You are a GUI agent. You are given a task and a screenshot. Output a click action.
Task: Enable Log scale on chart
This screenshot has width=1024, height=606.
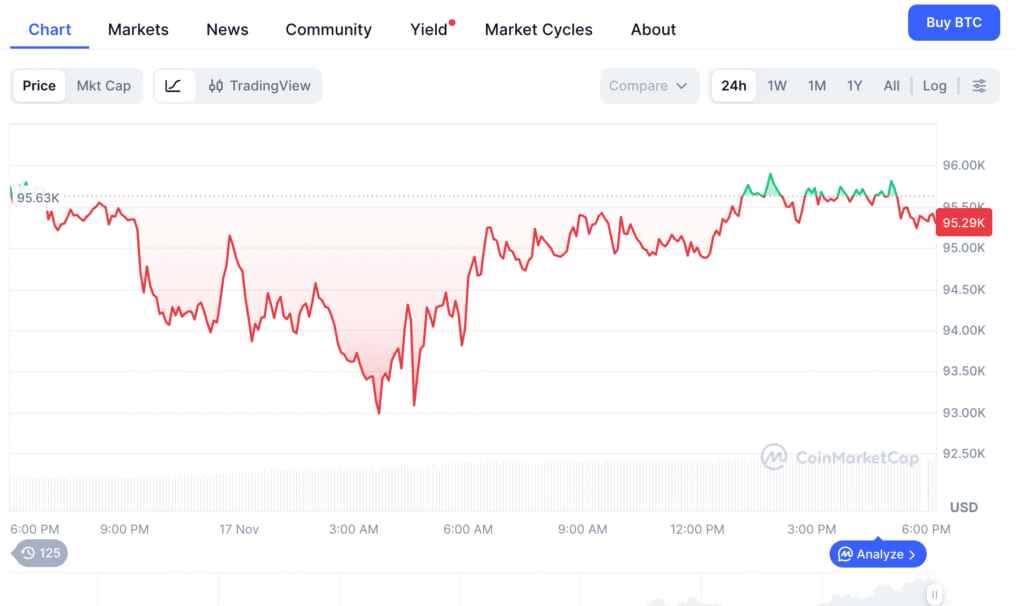[934, 86]
